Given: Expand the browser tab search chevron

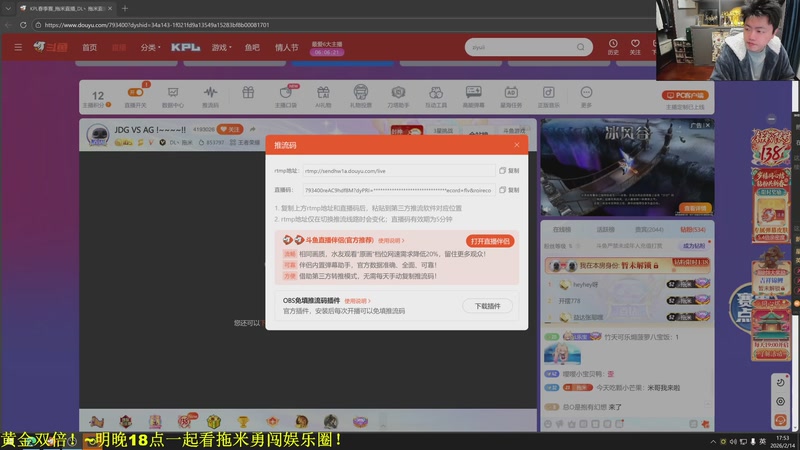Looking at the screenshot, I should click(8, 8).
